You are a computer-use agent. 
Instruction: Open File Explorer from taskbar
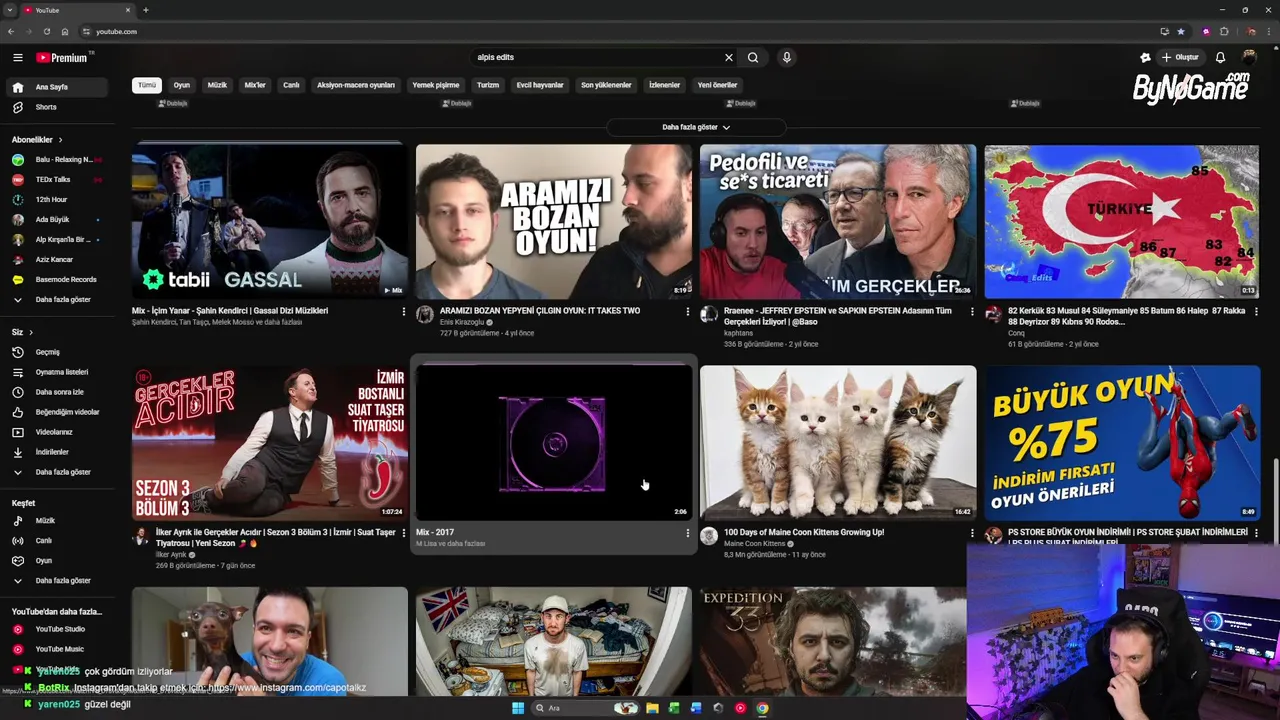tap(652, 708)
